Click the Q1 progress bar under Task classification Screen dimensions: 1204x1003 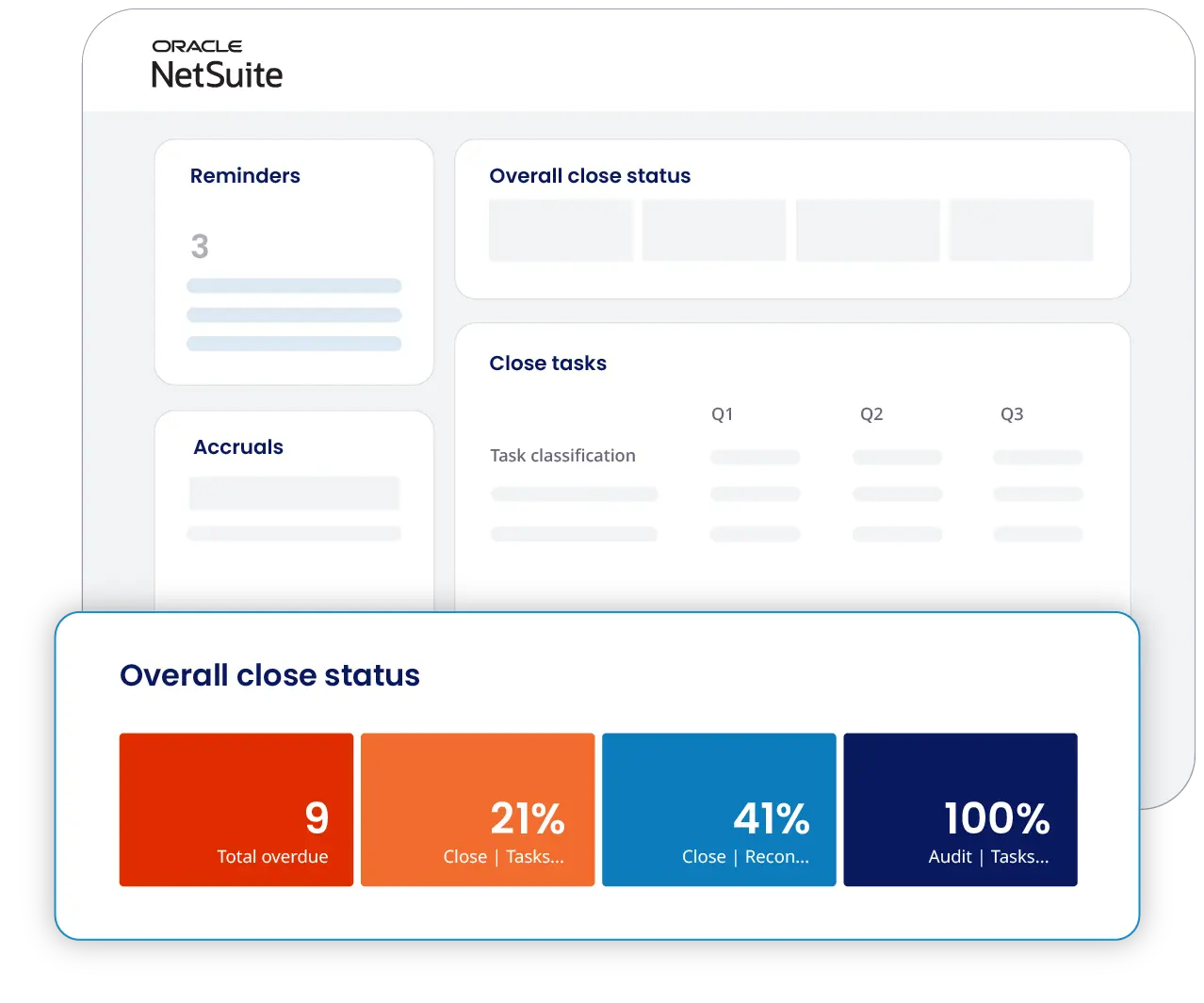point(756,457)
